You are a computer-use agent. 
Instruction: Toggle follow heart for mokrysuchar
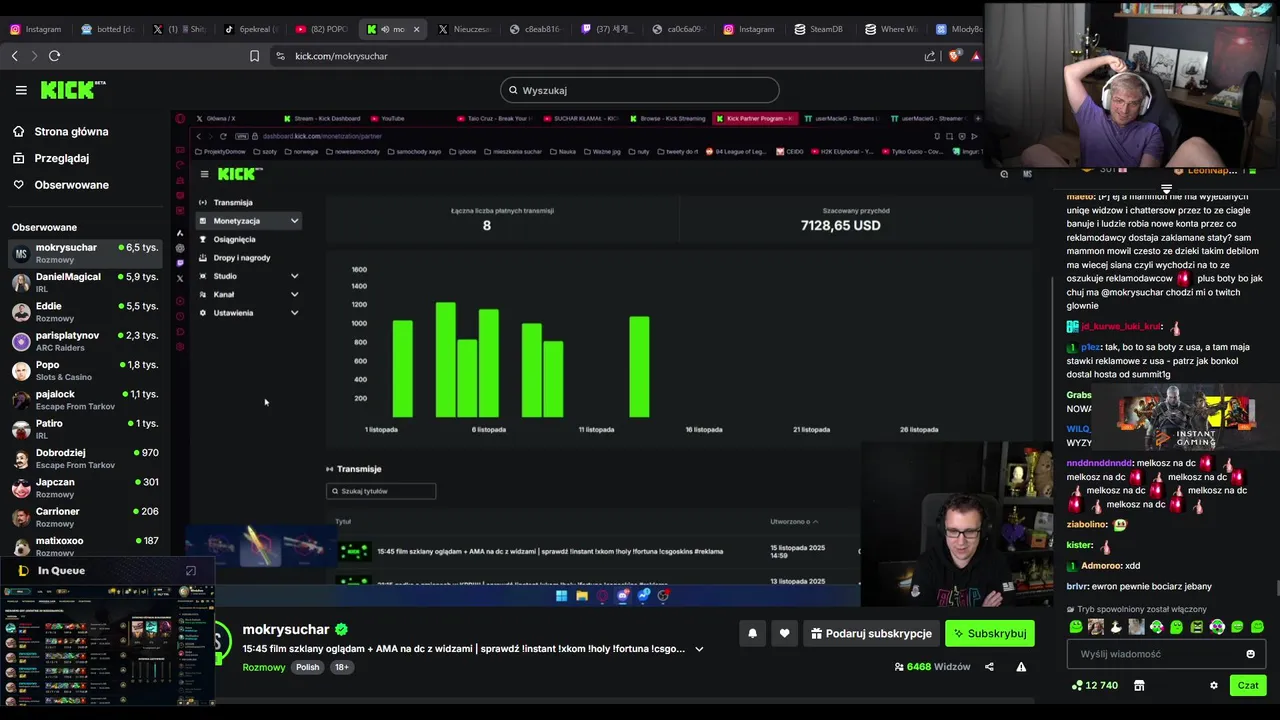pos(784,633)
